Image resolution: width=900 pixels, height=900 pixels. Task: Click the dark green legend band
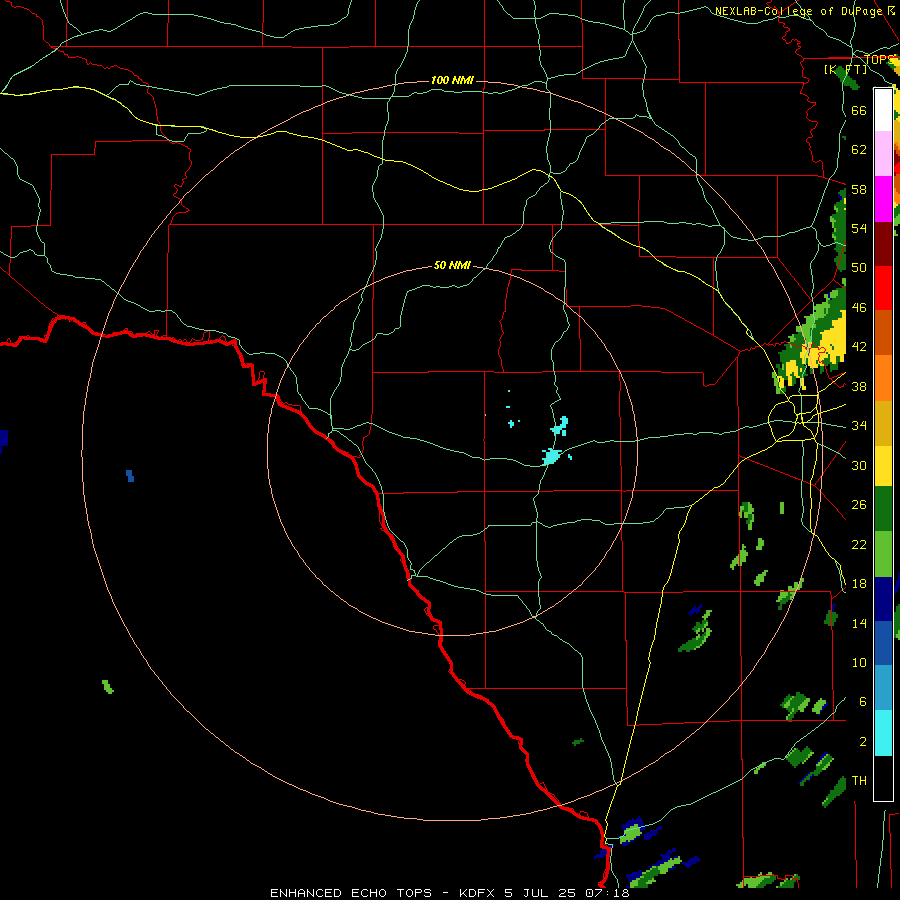(883, 509)
